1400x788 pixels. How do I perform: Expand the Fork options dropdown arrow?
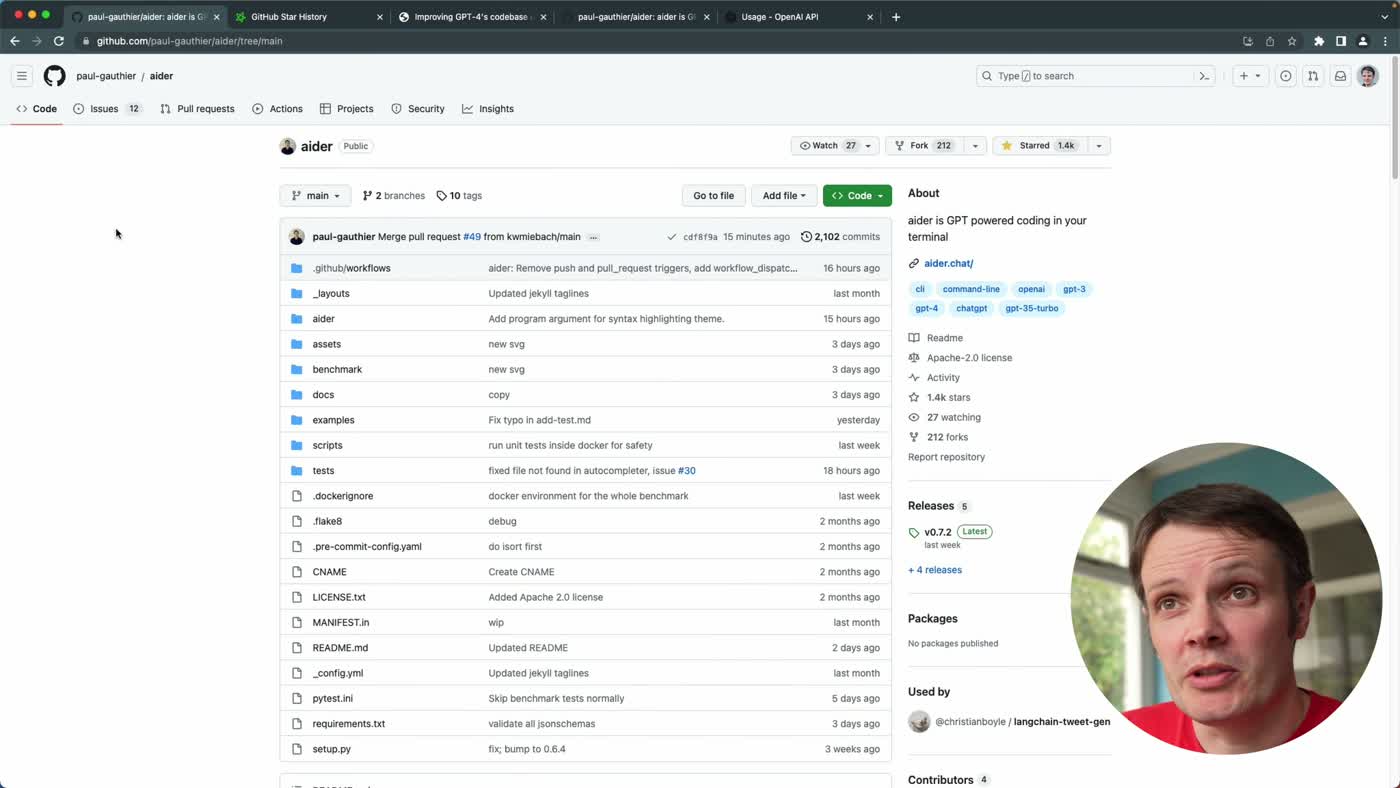pyautogui.click(x=975, y=146)
